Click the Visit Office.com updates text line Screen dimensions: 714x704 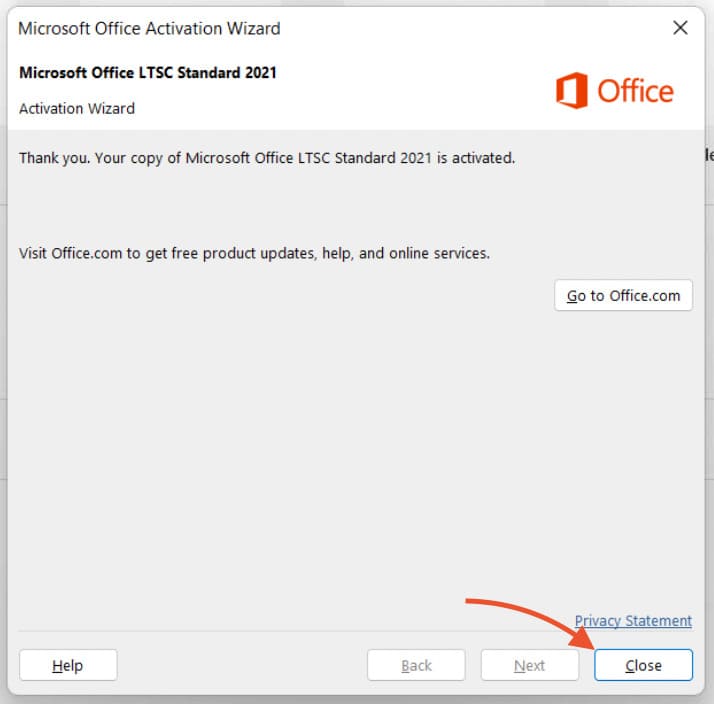[x=254, y=253]
